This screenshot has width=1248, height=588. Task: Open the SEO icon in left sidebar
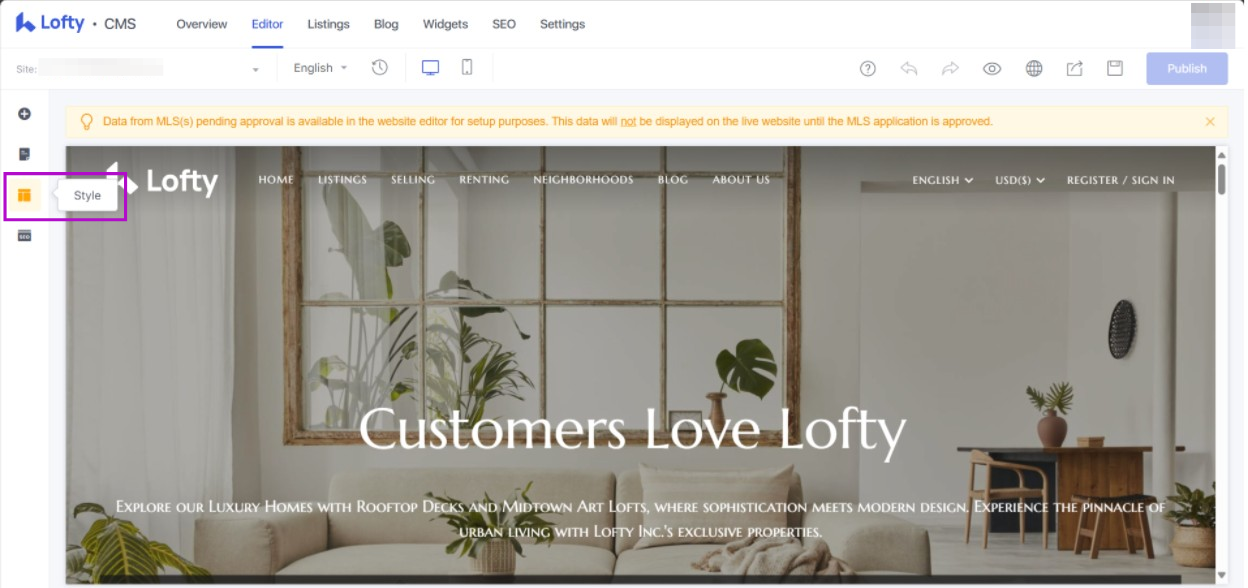(x=25, y=236)
